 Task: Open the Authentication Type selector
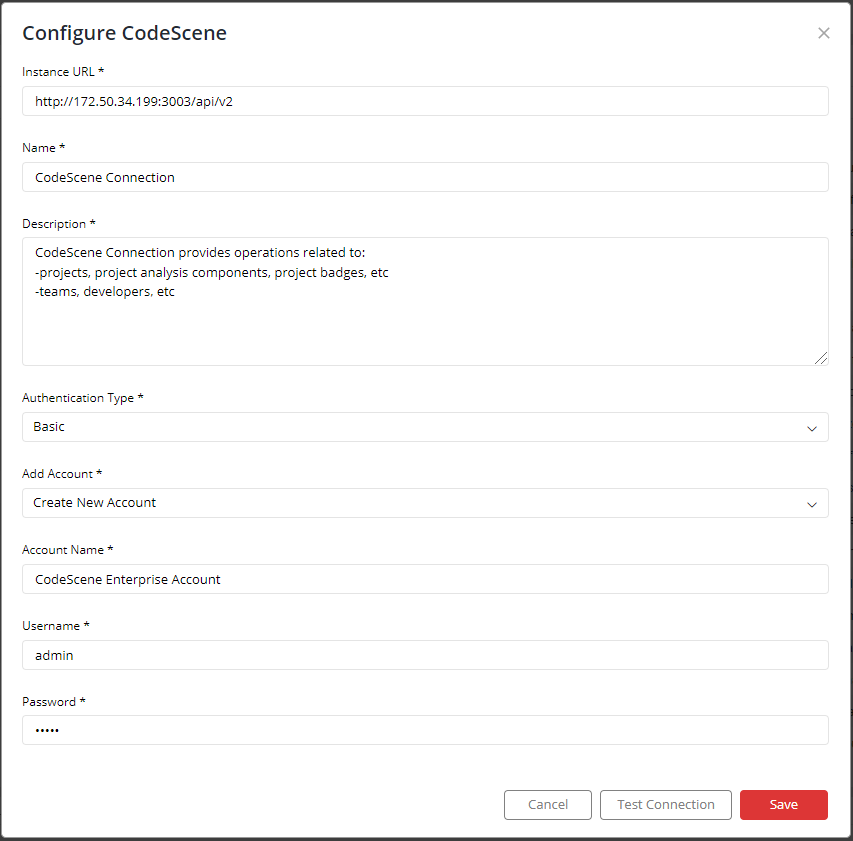click(x=425, y=427)
